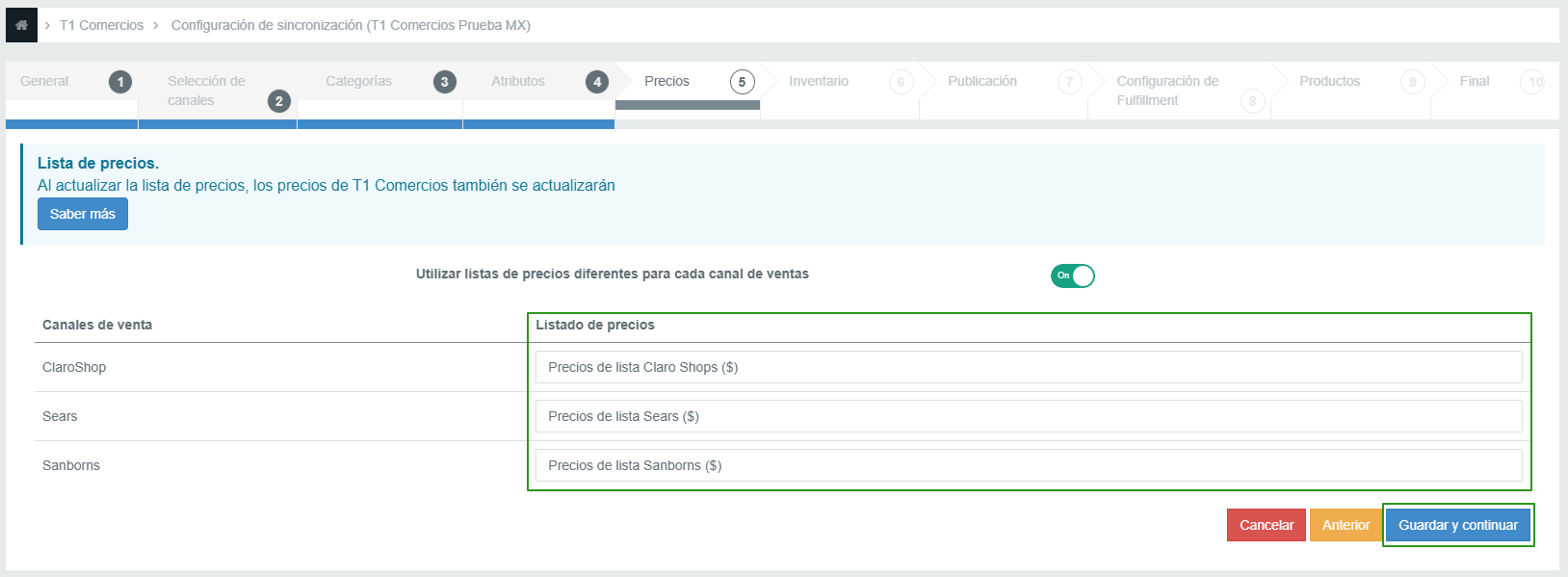This screenshot has width=1568, height=577.
Task: Go to the home icon in breadcrumb
Action: 21,25
